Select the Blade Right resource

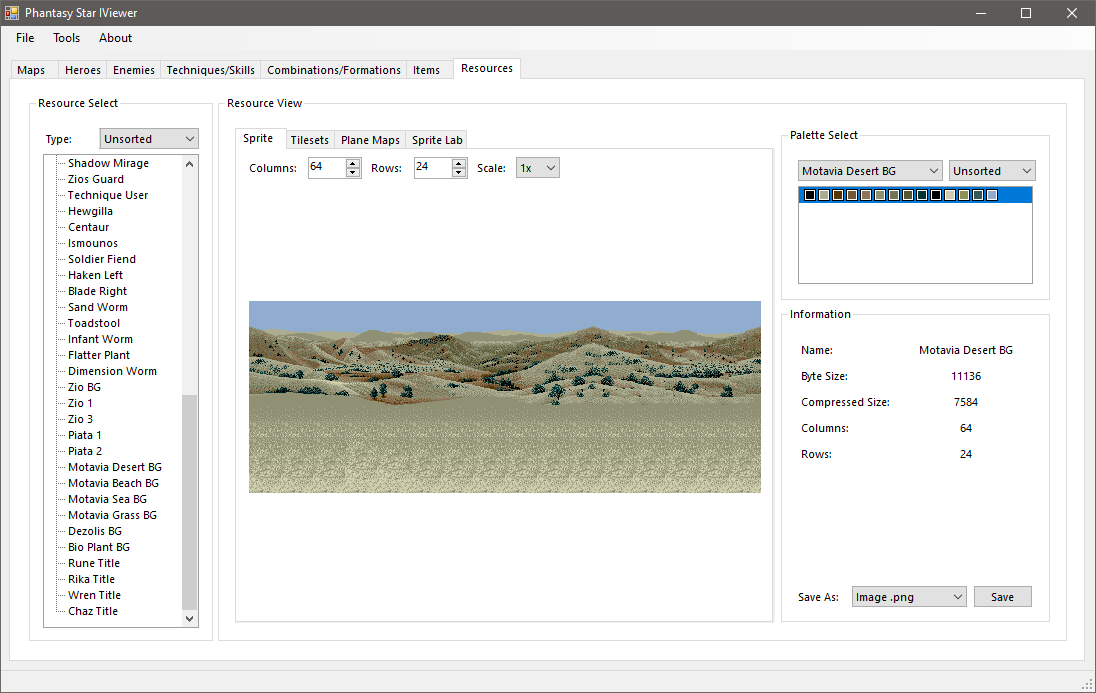click(x=97, y=291)
